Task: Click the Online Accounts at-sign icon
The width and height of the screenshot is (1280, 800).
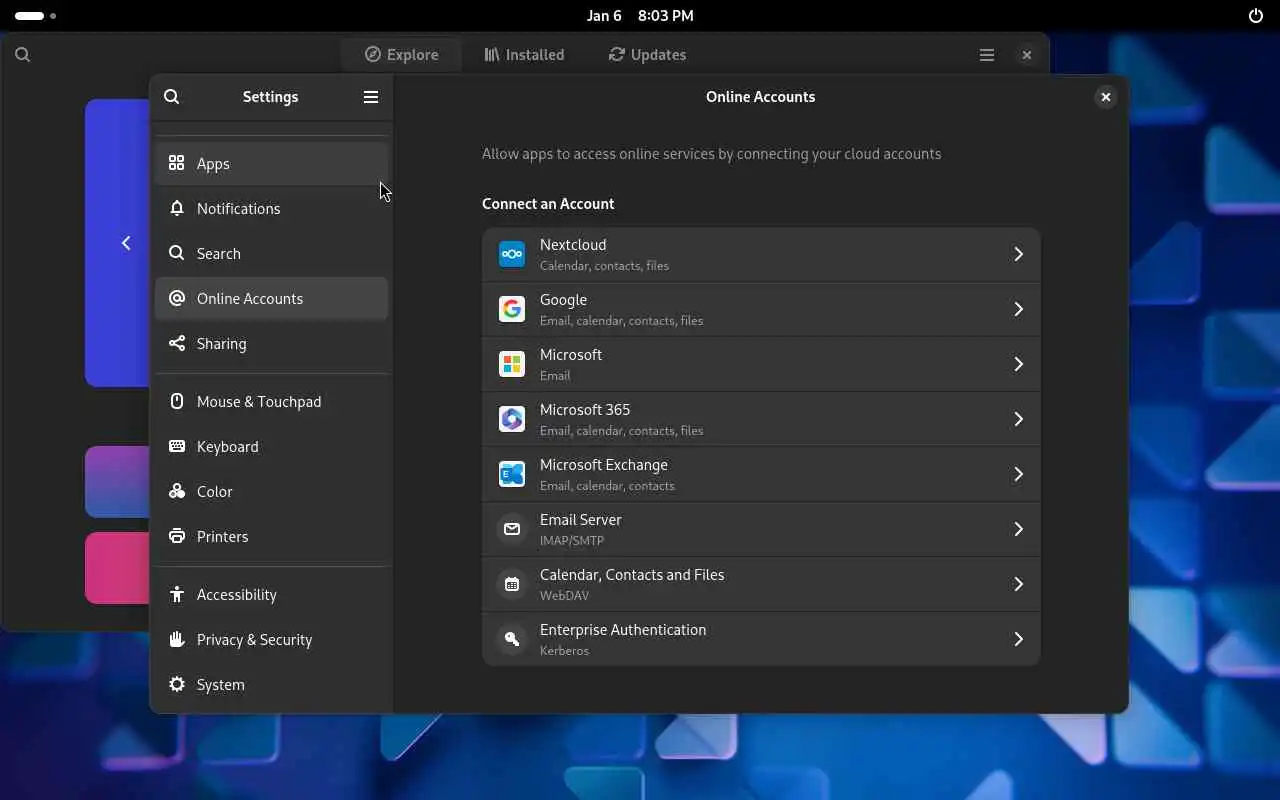Action: [x=177, y=298]
